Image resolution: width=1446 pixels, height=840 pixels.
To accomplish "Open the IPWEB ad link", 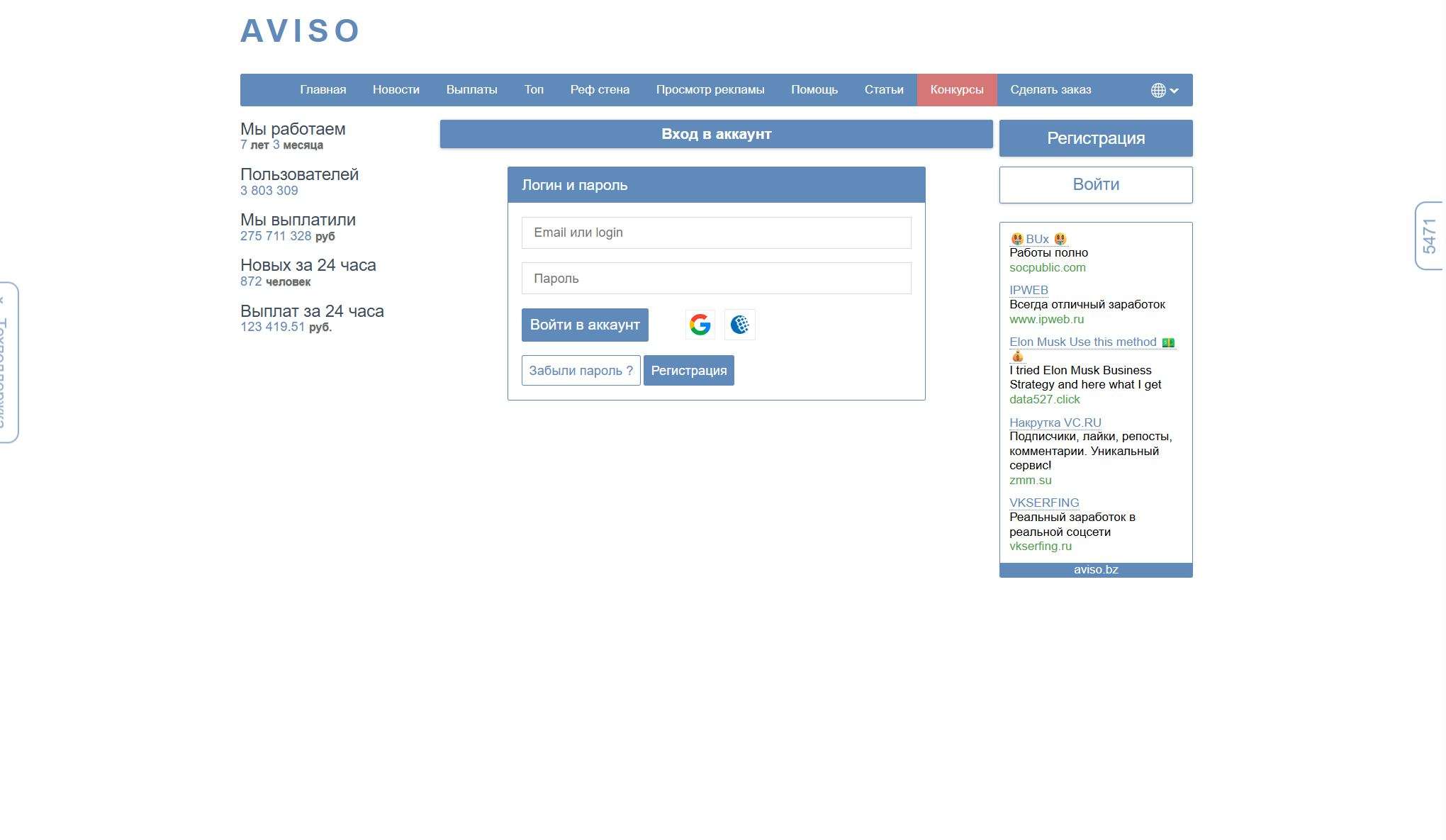I will pyautogui.click(x=1028, y=290).
